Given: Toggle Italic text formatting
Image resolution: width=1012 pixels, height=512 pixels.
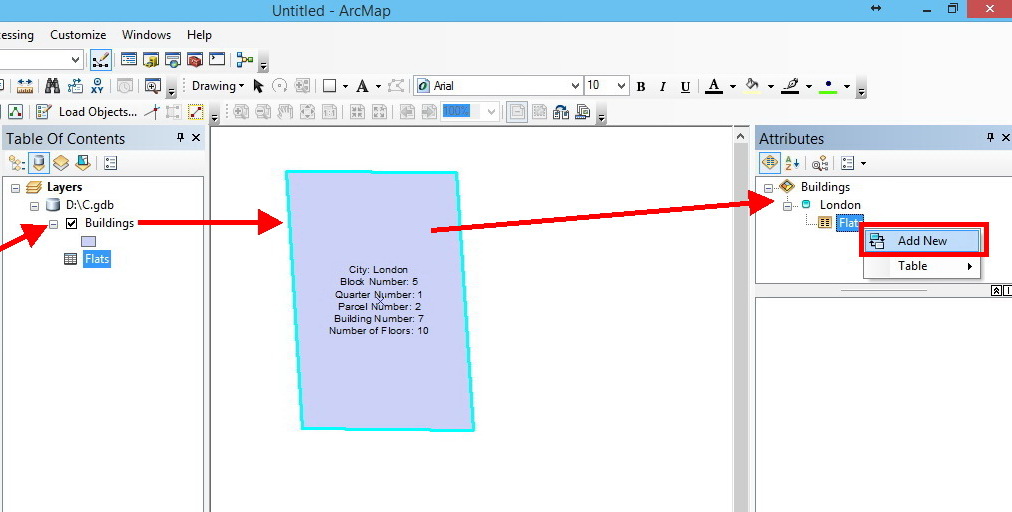Looking at the screenshot, I should tap(663, 87).
